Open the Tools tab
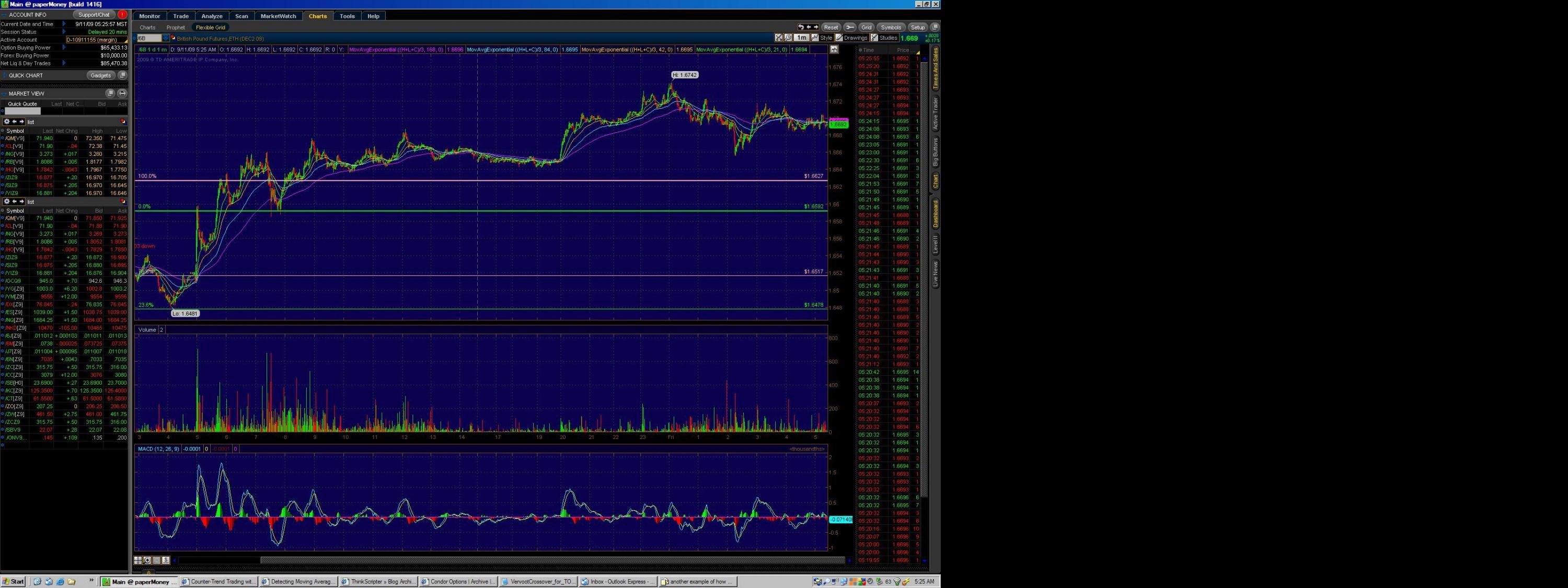 point(347,16)
